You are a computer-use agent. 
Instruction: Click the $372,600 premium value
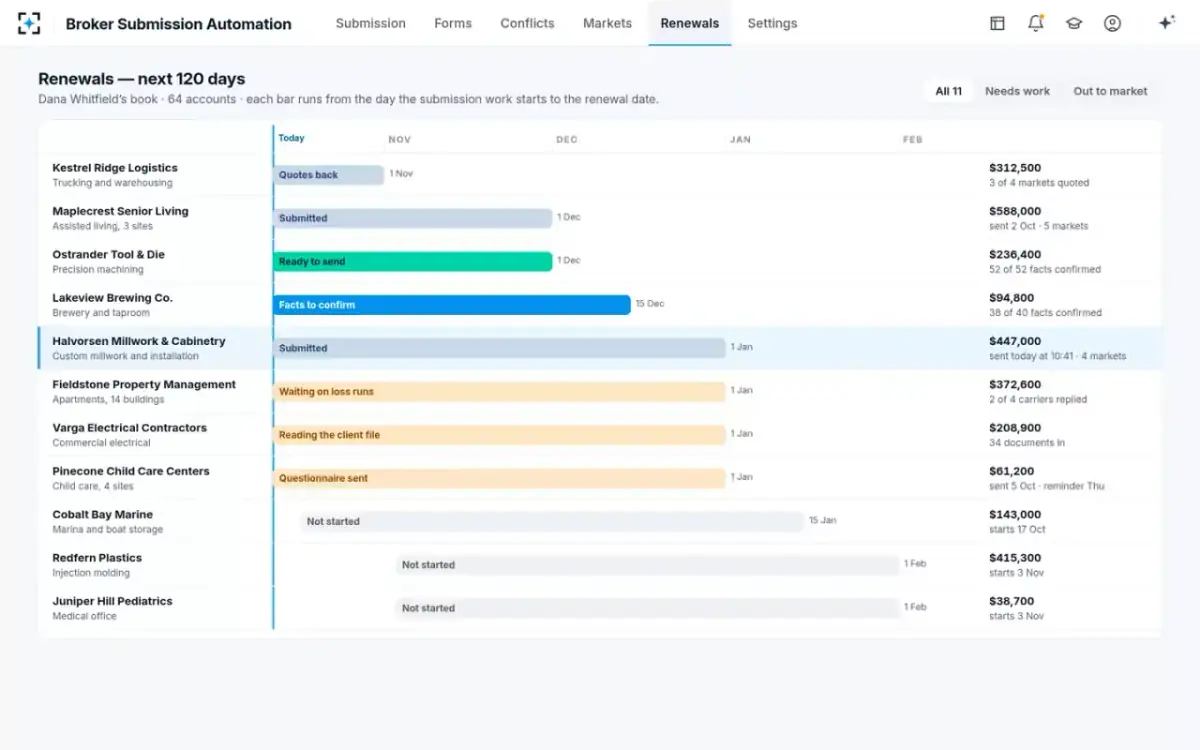pos(1015,384)
